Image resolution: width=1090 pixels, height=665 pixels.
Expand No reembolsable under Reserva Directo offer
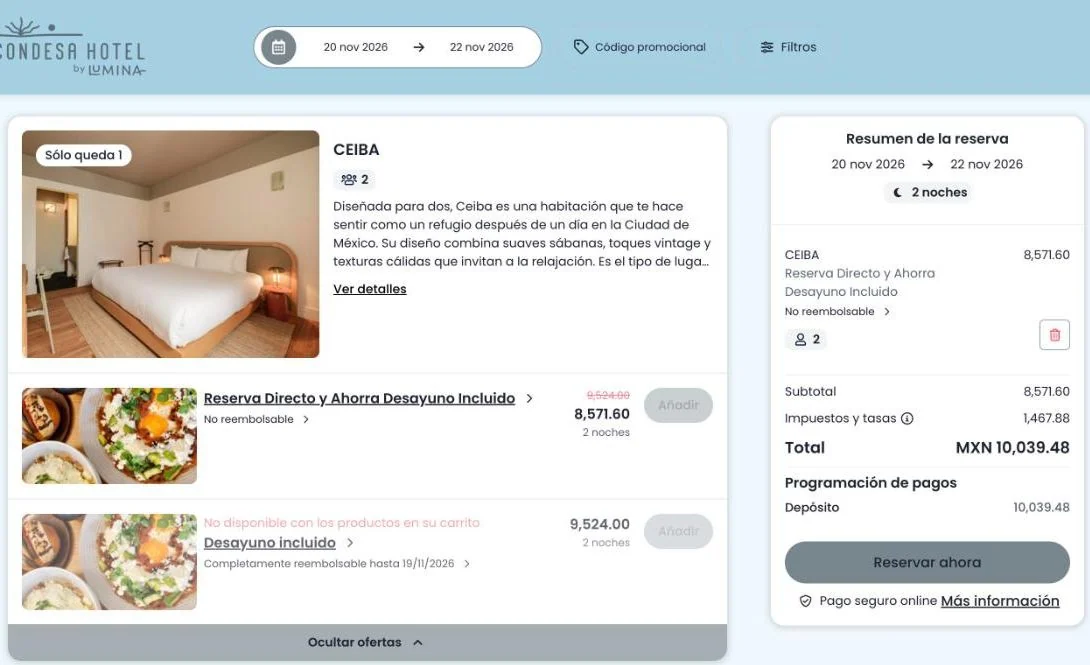(x=256, y=419)
